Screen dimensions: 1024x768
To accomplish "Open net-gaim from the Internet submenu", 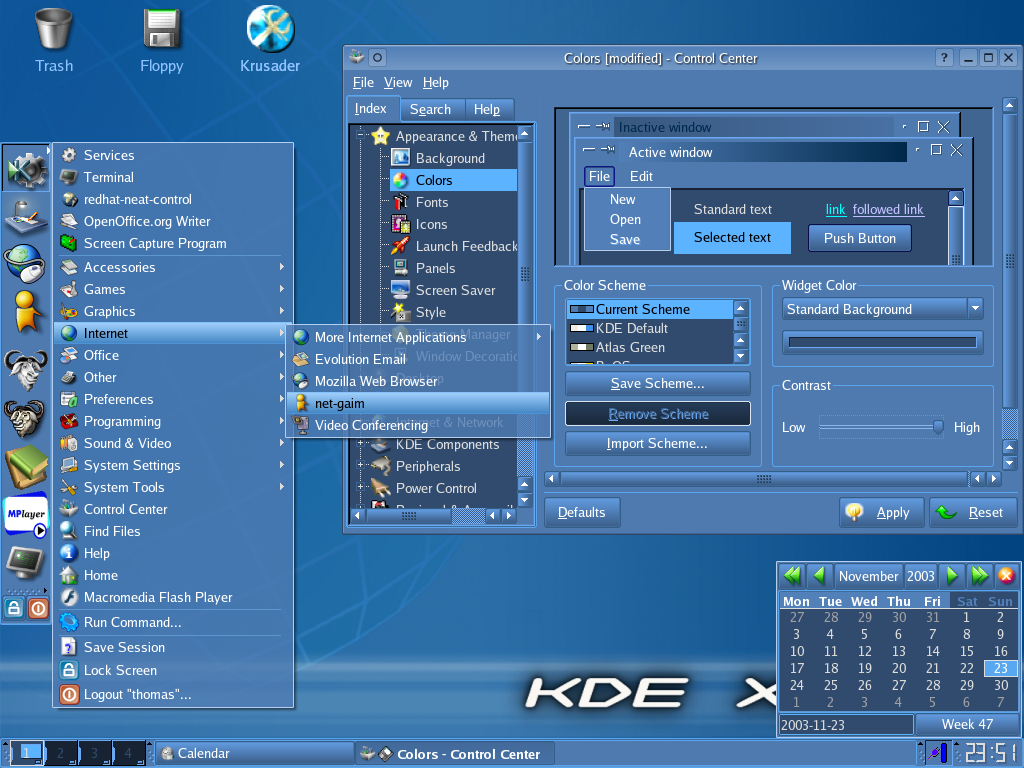I will click(418, 404).
